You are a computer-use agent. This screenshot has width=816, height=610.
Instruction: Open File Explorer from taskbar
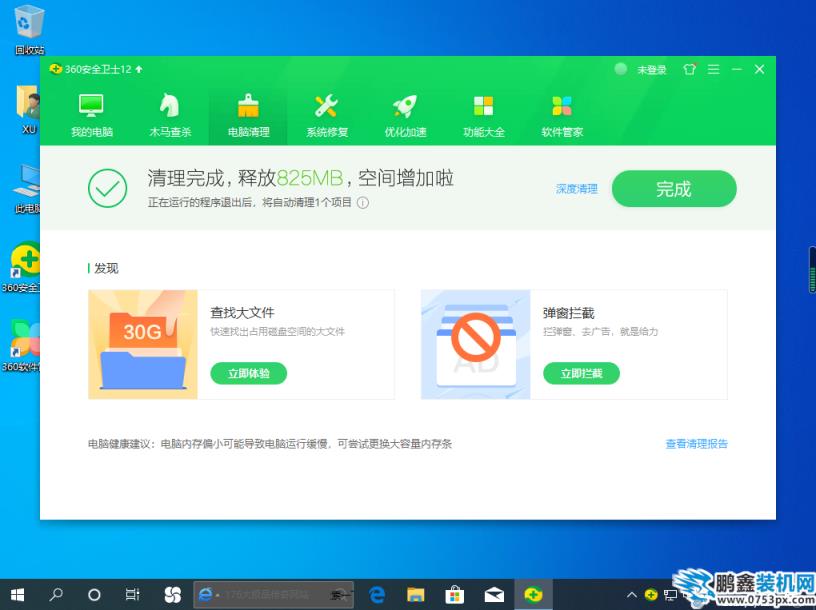click(x=416, y=594)
